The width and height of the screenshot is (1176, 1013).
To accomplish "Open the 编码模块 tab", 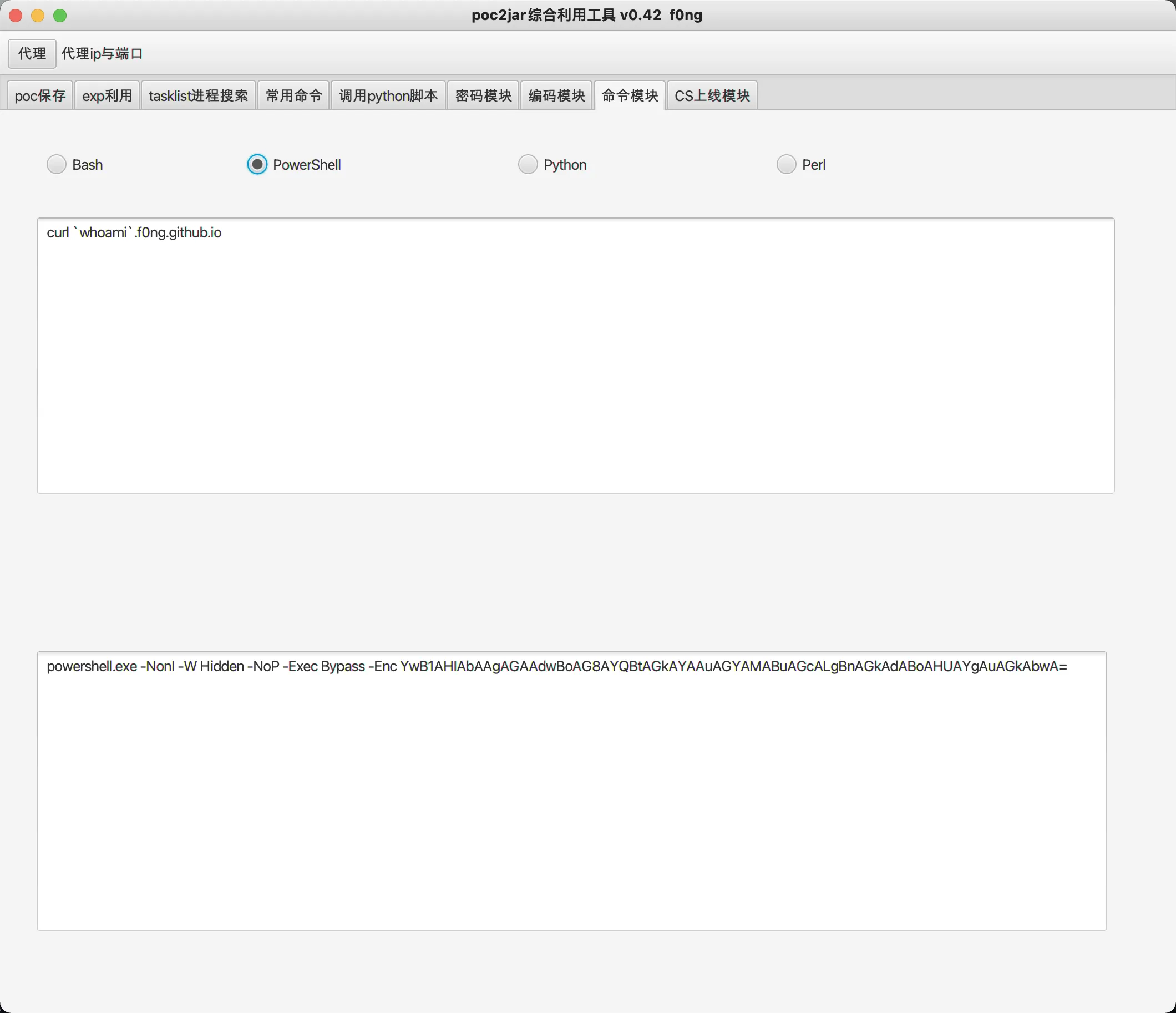I will (x=556, y=95).
